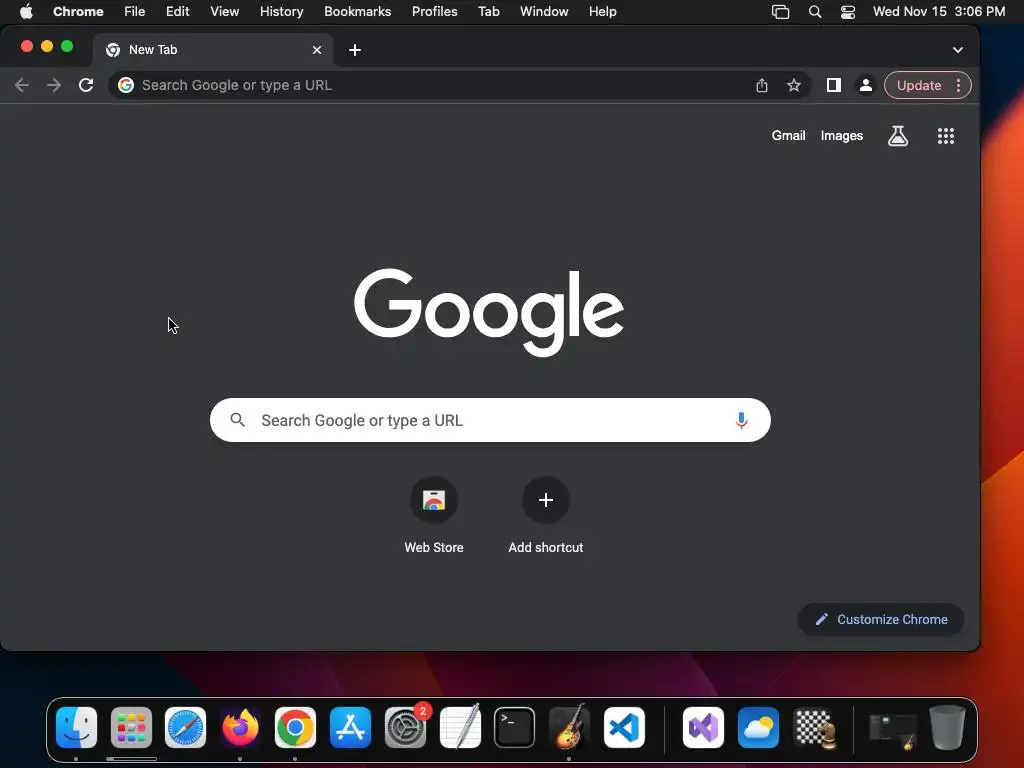This screenshot has height=768, width=1024.
Task: Open Search Labs flask icon
Action: [898, 136]
